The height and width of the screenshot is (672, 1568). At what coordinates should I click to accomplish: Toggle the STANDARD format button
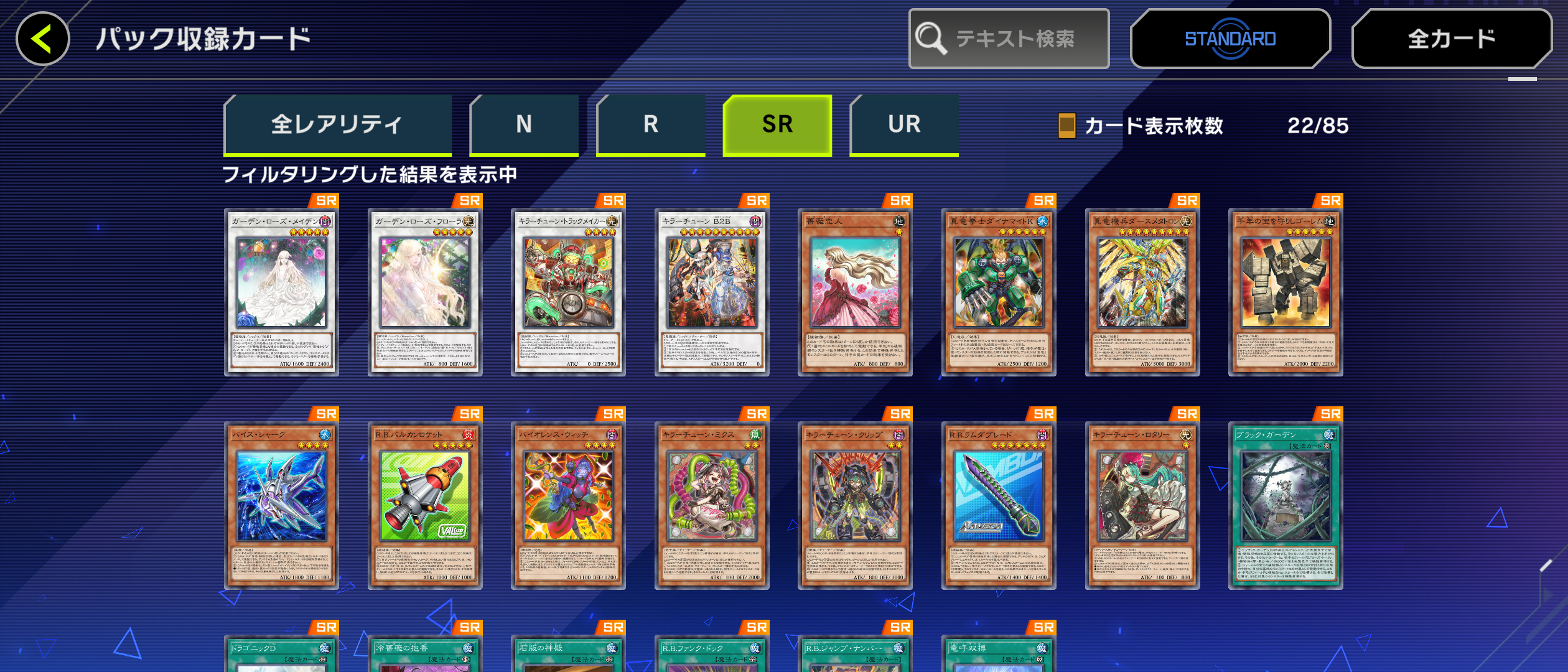pyautogui.click(x=1230, y=39)
